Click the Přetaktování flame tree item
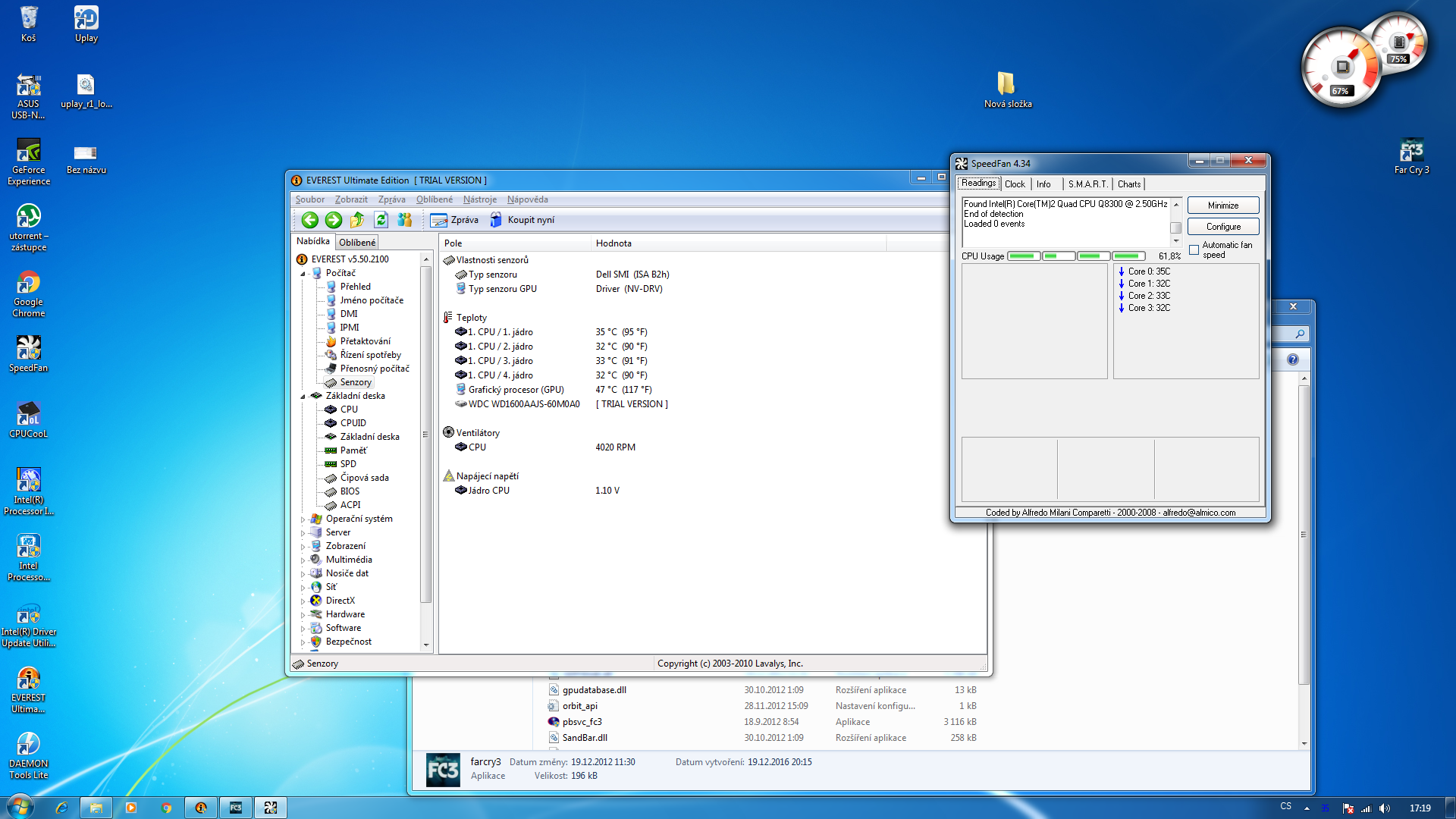 point(365,341)
